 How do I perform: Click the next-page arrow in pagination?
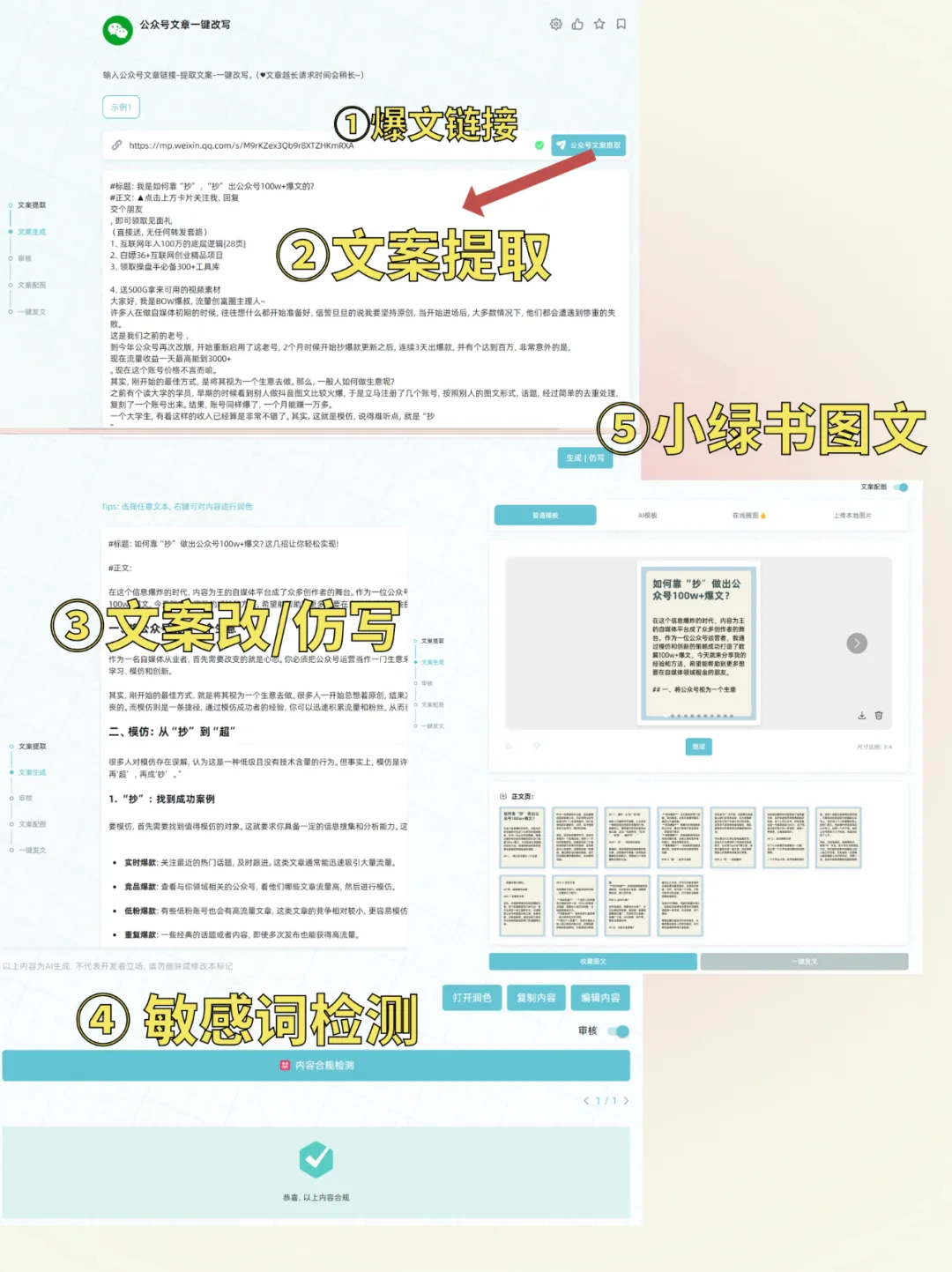click(626, 1101)
